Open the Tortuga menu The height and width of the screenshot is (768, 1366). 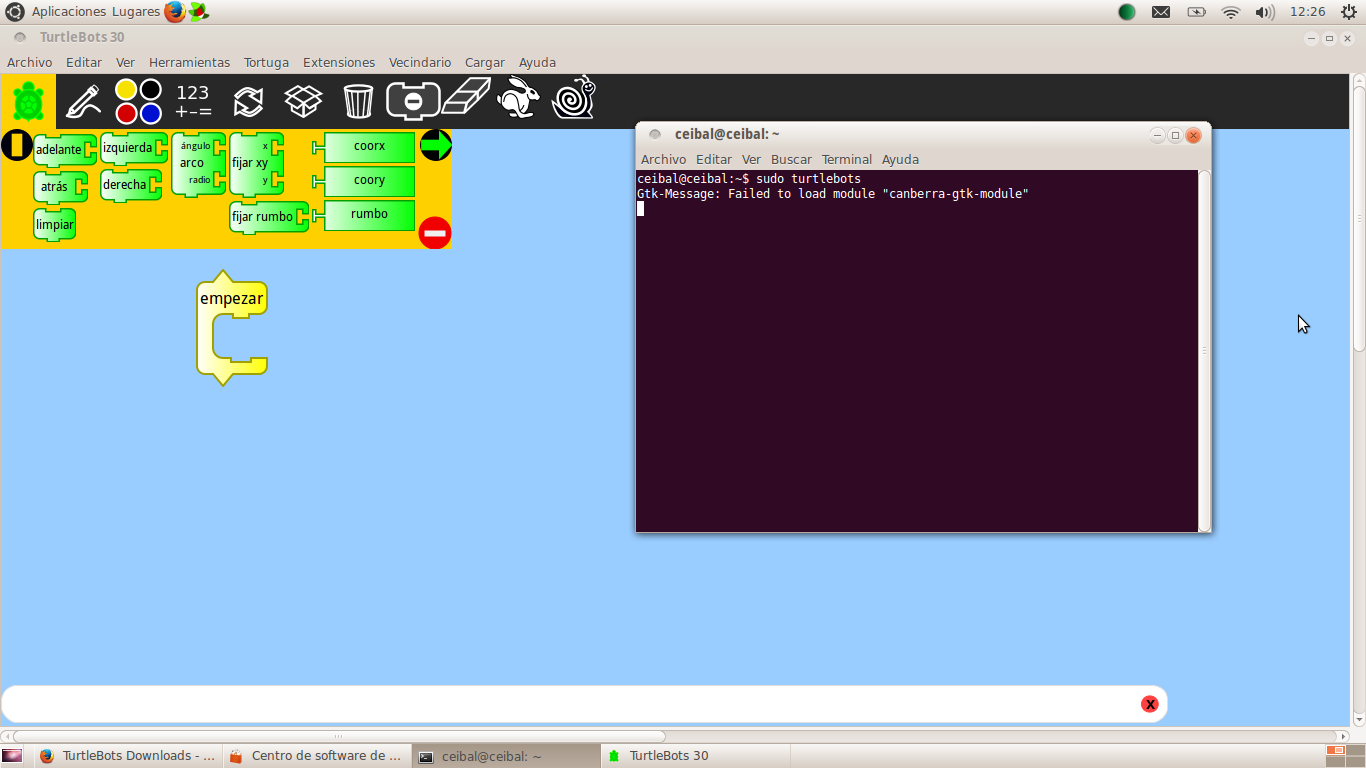click(x=266, y=62)
